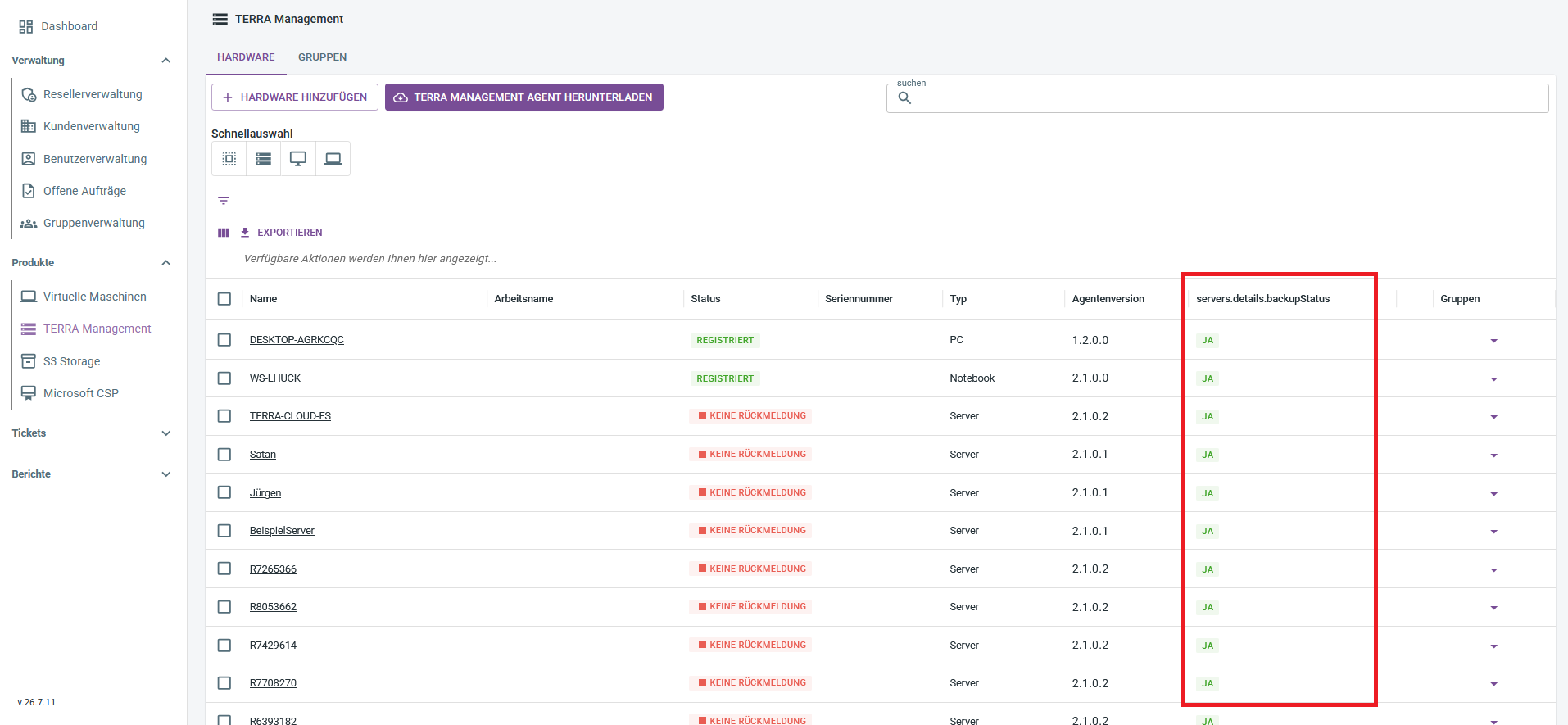Click the server quick-select icon
Screen dimensions: 1568x725
point(263,159)
